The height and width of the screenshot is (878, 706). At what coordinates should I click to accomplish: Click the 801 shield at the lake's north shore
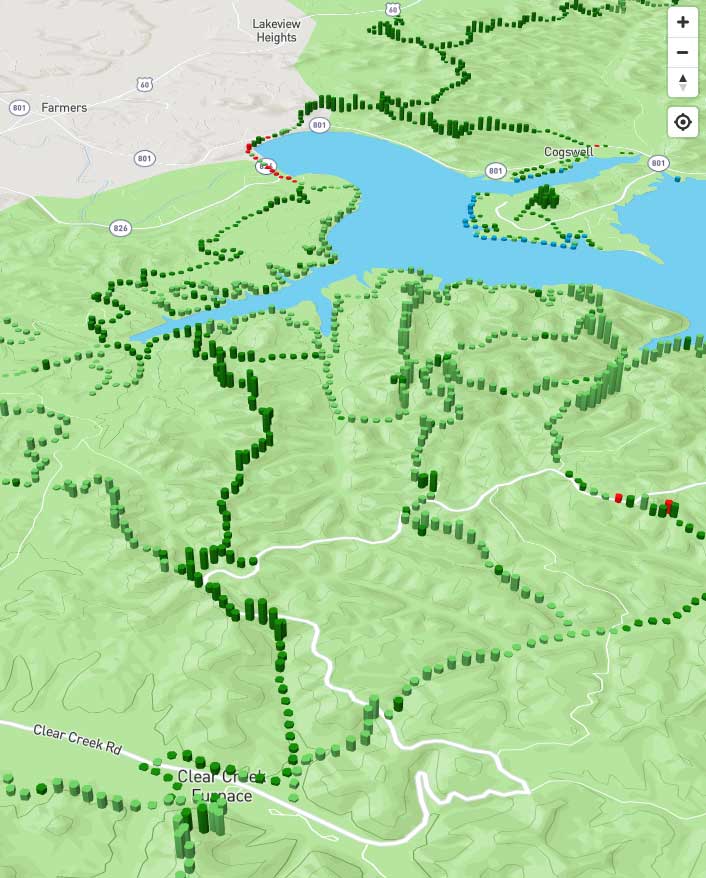coord(319,125)
